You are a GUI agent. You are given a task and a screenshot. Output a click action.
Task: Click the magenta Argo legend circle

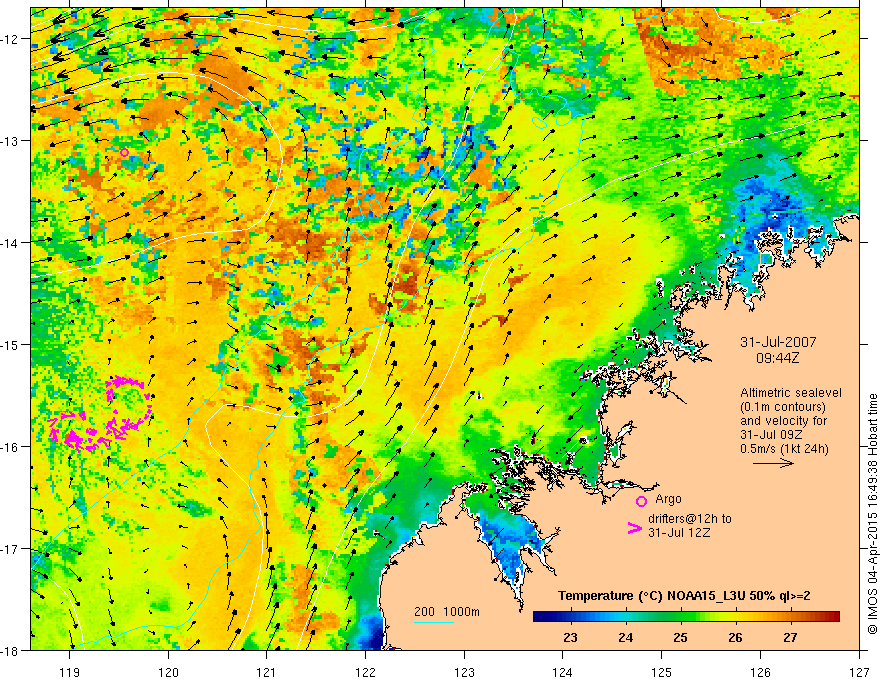(641, 501)
